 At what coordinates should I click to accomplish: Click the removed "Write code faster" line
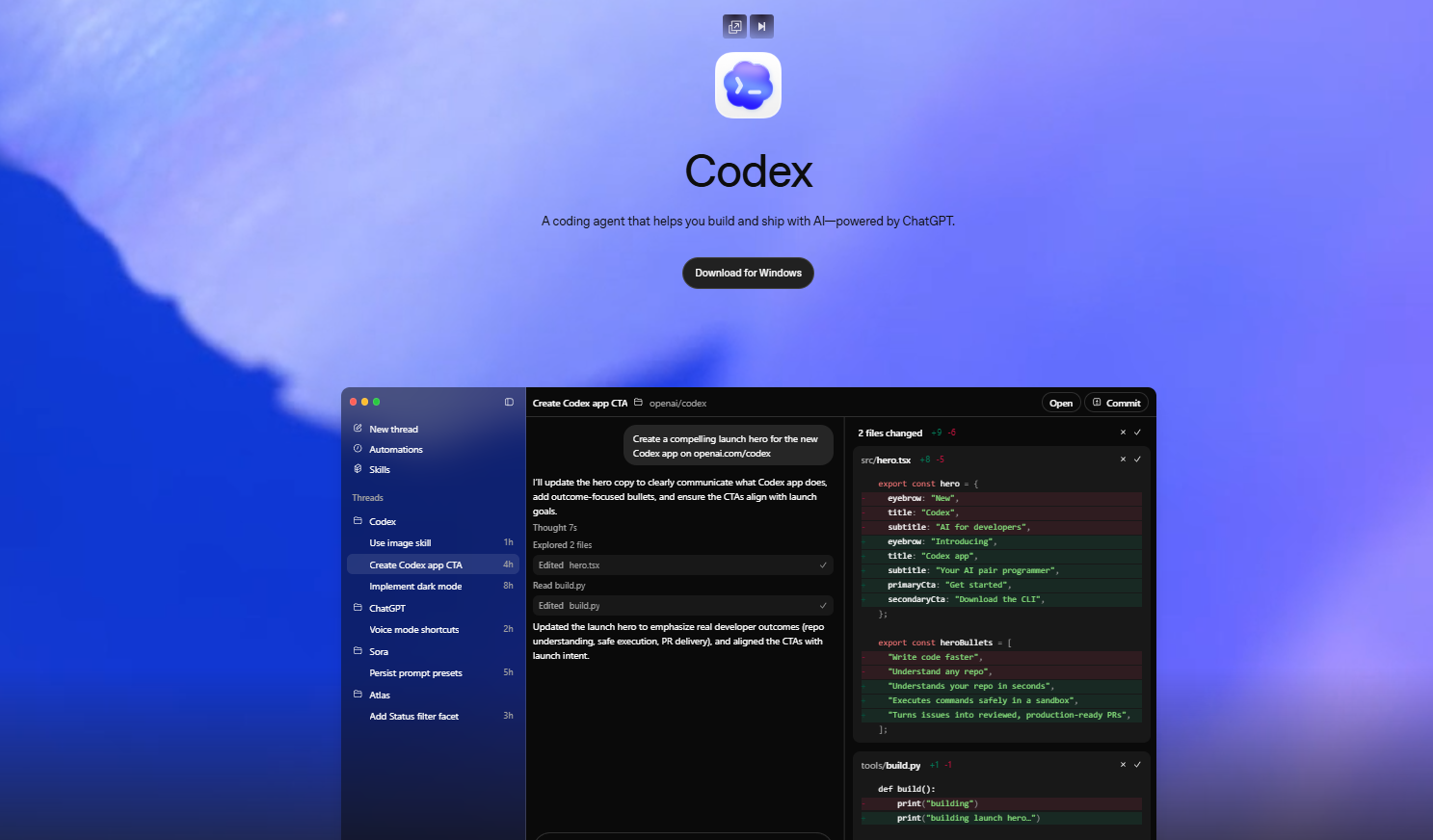pyautogui.click(x=1001, y=657)
